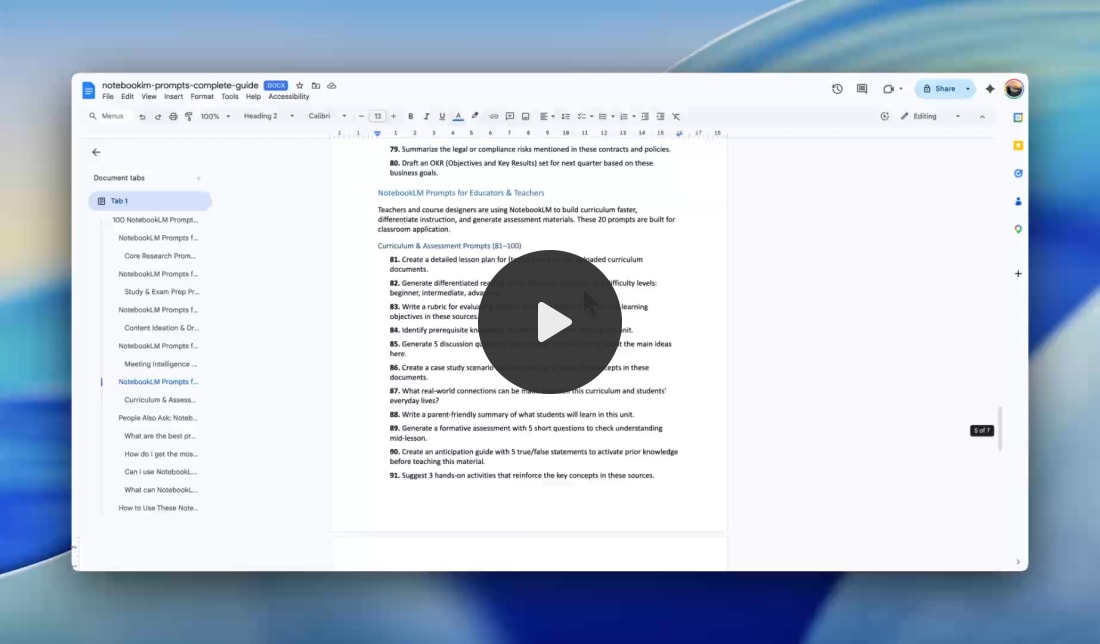Toggle the bulleted list button
This screenshot has height=644, width=1100.
tap(602, 116)
